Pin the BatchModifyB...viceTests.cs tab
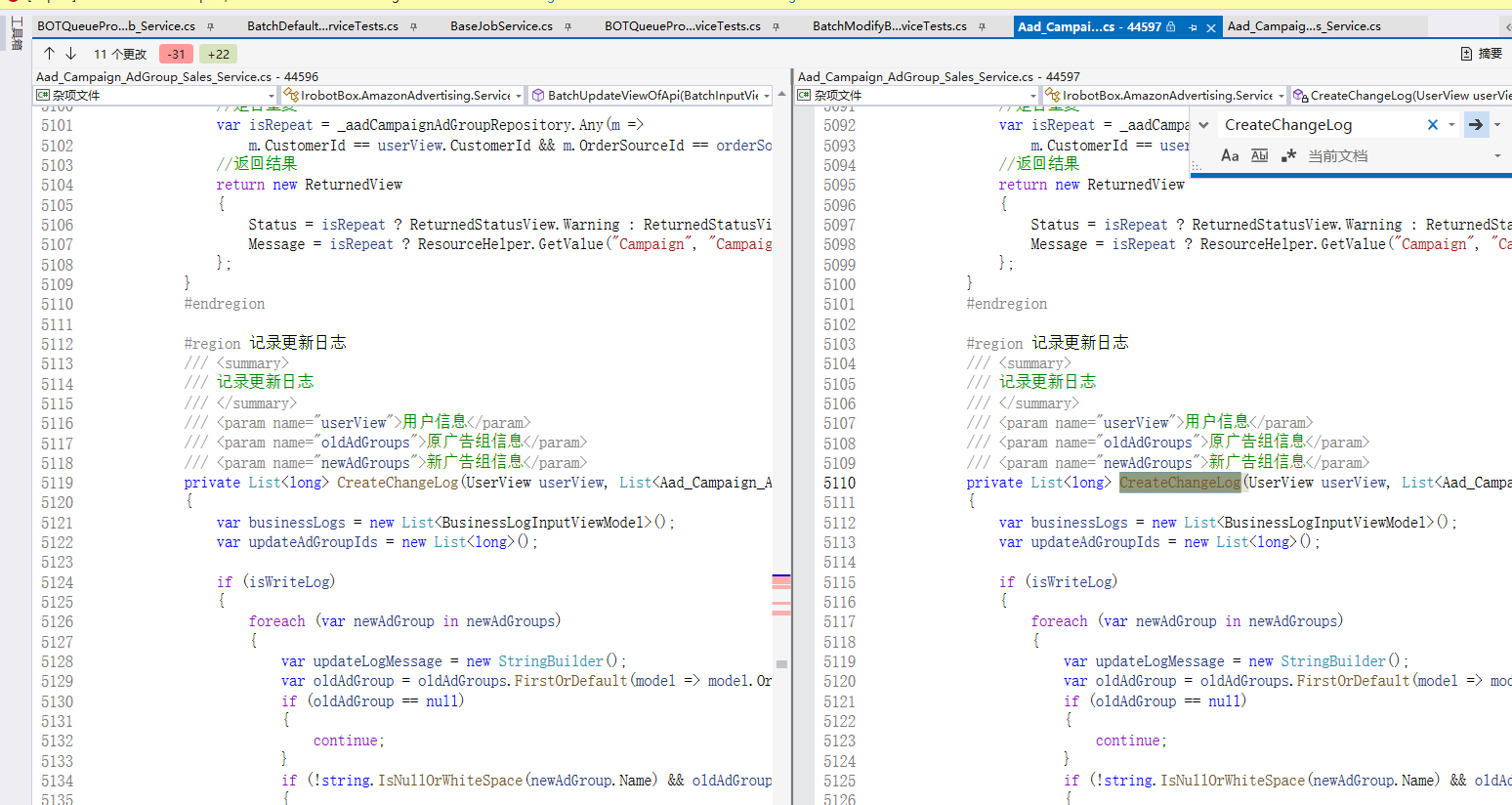 click(x=982, y=26)
